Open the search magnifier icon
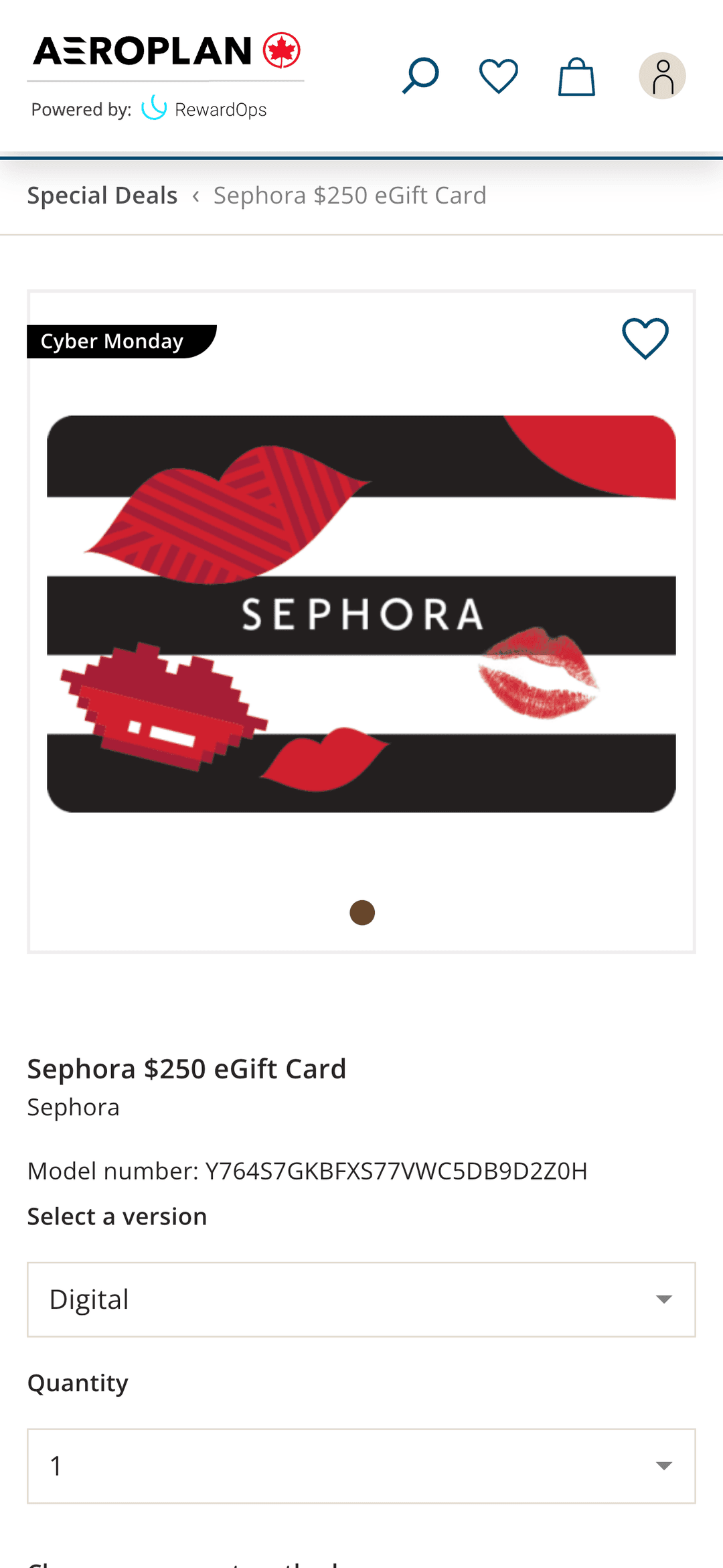The image size is (723, 1568). click(x=420, y=76)
